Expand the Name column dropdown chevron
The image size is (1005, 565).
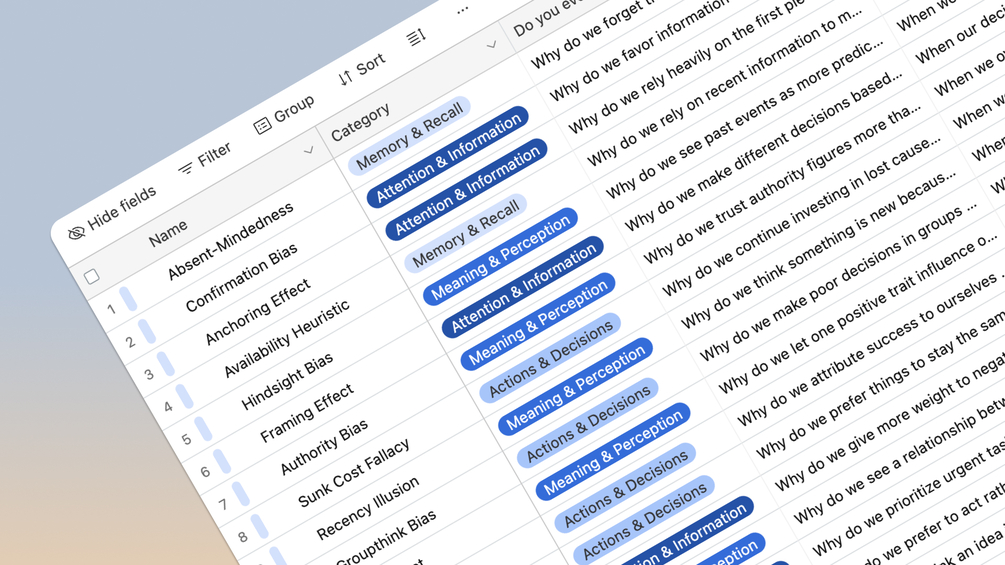point(308,151)
